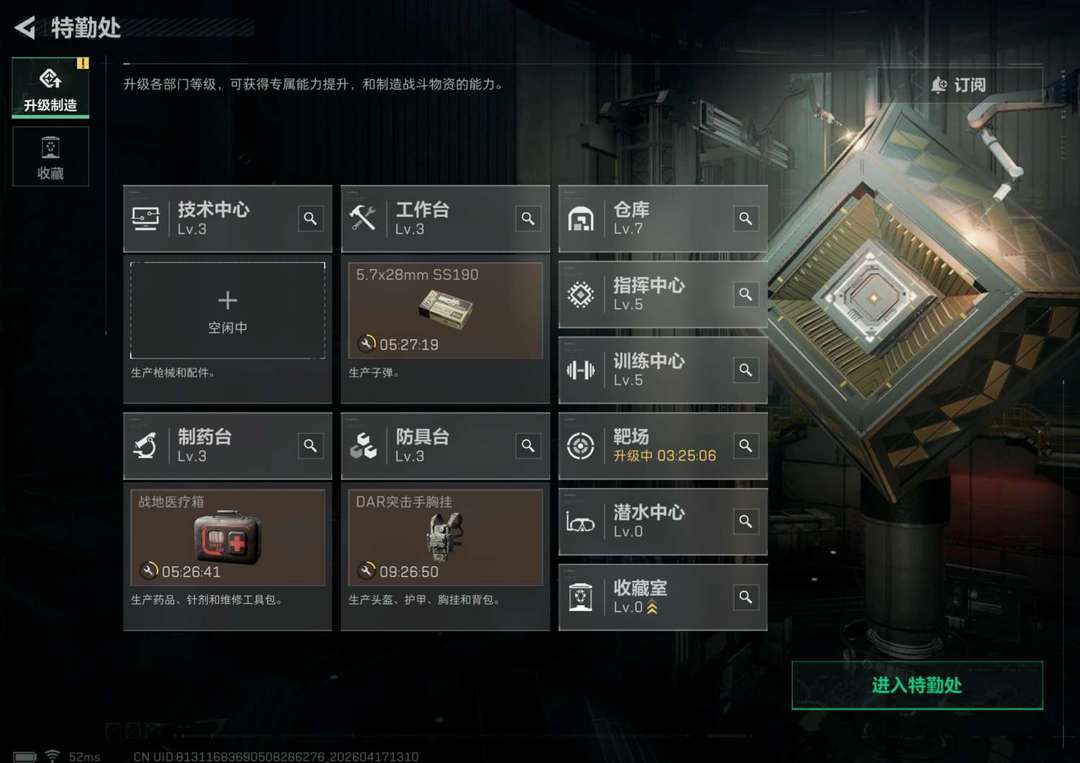Image resolution: width=1080 pixels, height=763 pixels.
Task: Open the DAR突击手胸挂 production item
Action: (446, 537)
